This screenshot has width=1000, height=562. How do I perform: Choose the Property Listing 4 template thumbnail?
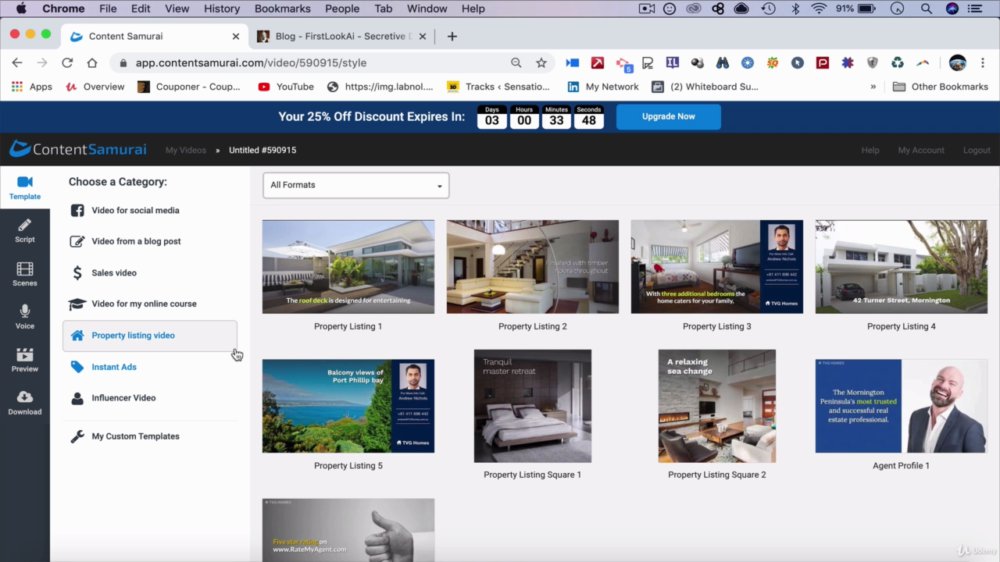click(x=901, y=267)
